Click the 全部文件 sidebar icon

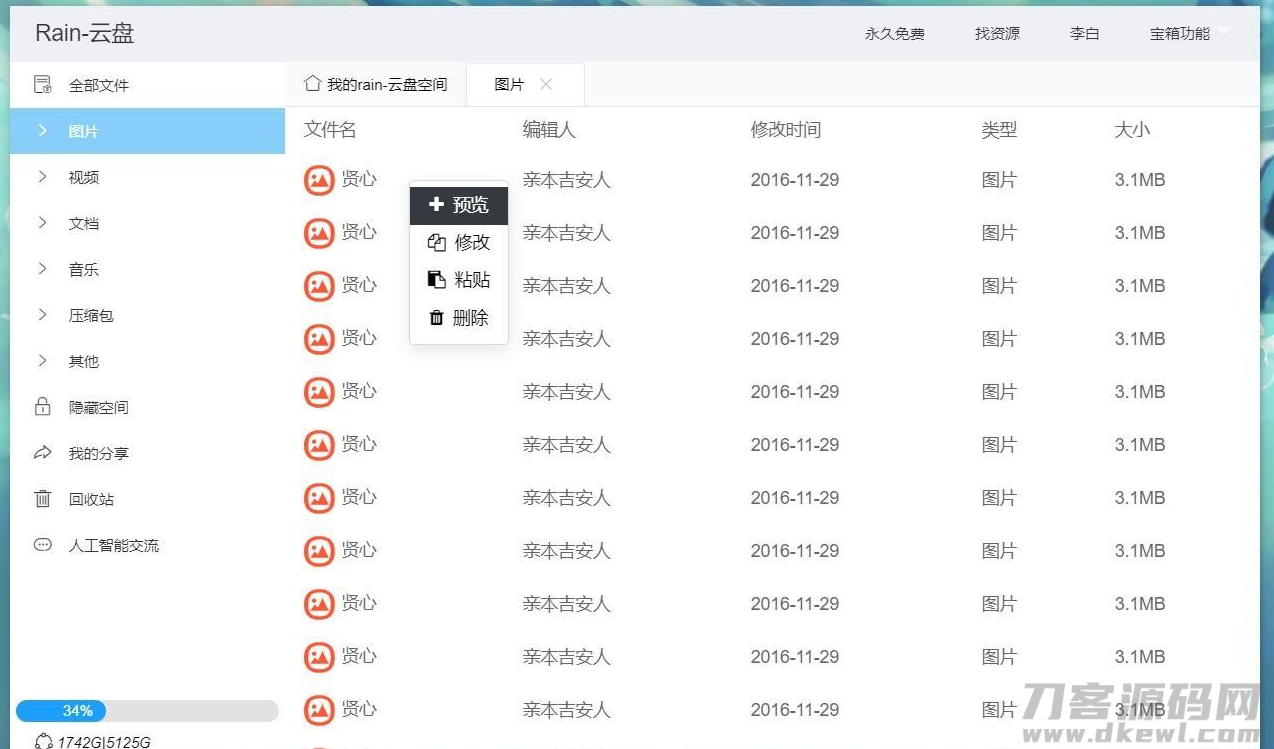click(x=43, y=85)
